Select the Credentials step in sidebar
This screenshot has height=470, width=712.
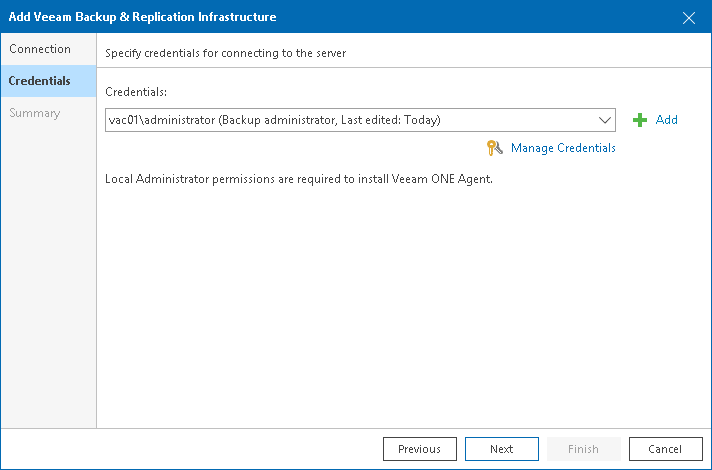[x=40, y=81]
